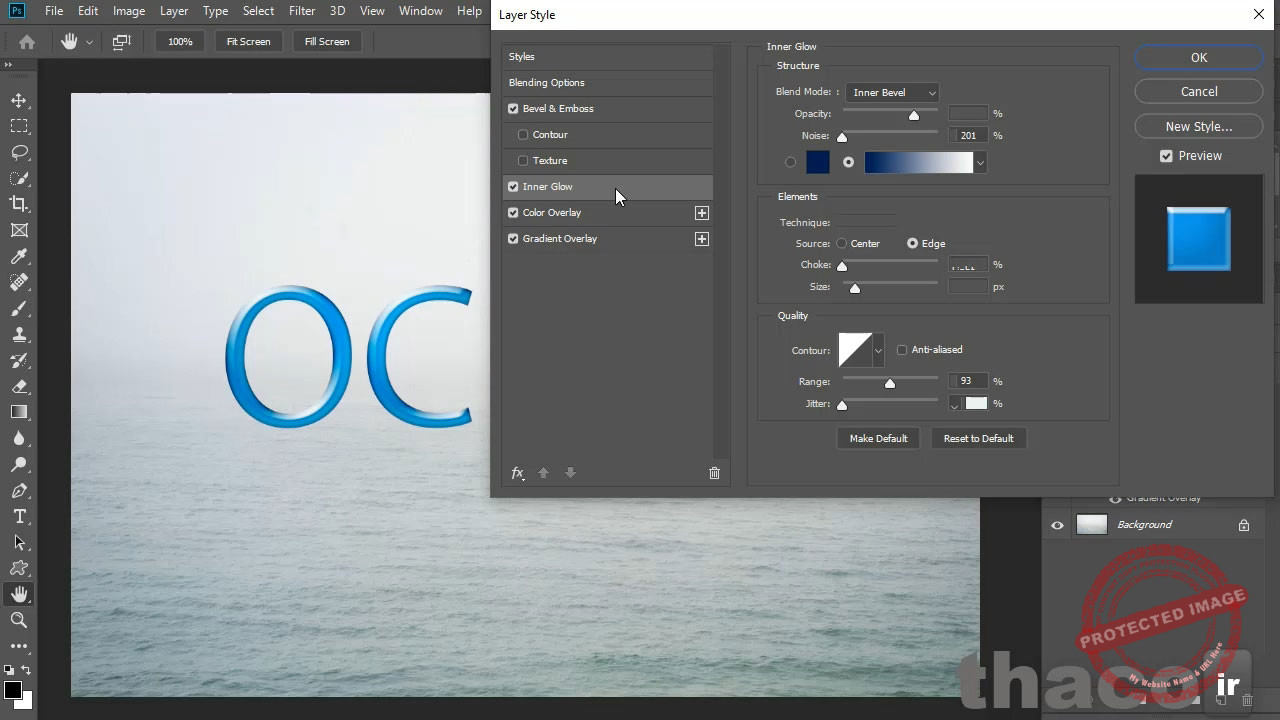
Task: Toggle the Preview checkbox
Action: coord(1166,156)
